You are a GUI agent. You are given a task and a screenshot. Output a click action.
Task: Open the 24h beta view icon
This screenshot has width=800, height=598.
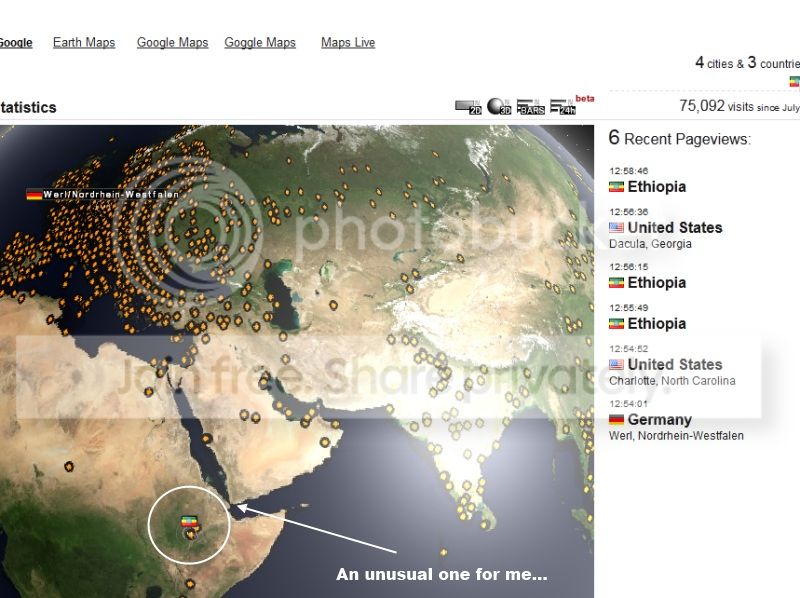click(x=563, y=107)
